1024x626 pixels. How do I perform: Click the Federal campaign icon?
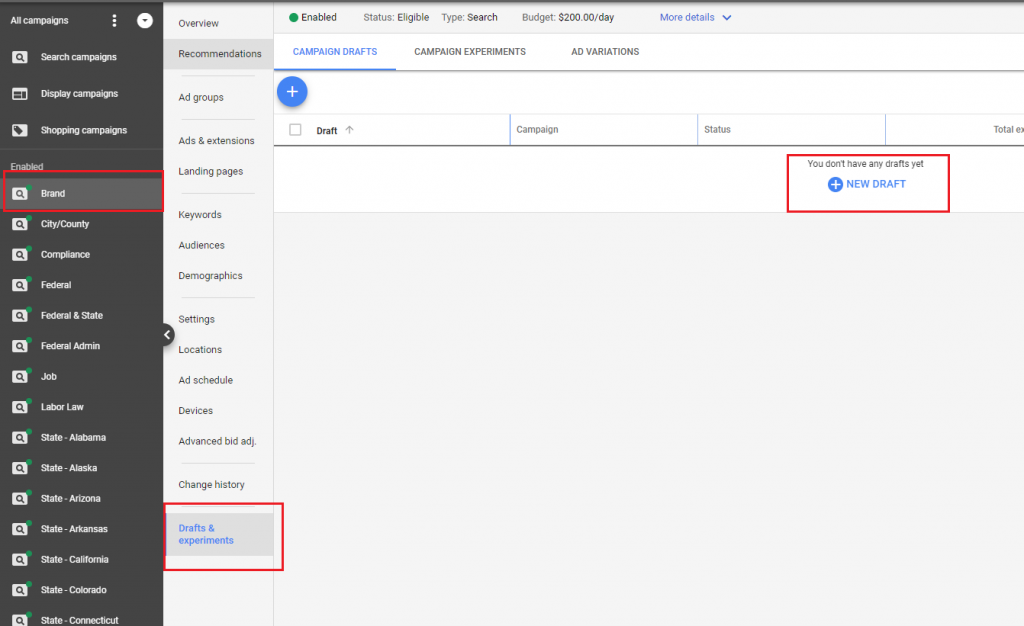20,285
